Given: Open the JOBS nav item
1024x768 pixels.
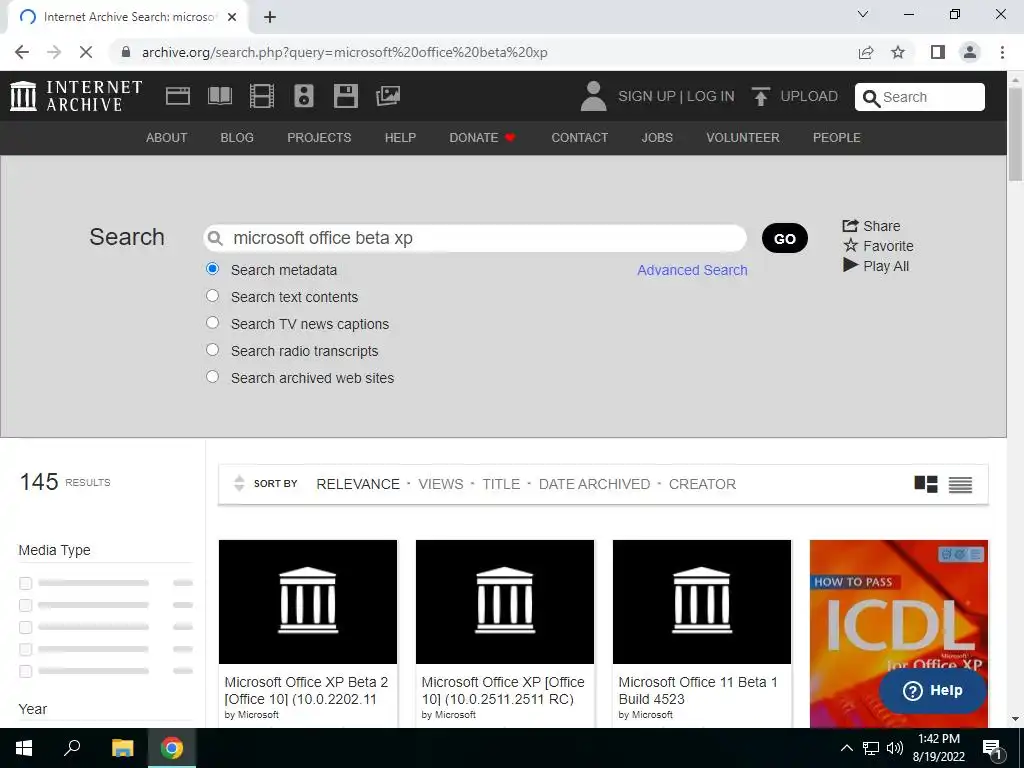Looking at the screenshot, I should click(657, 138).
